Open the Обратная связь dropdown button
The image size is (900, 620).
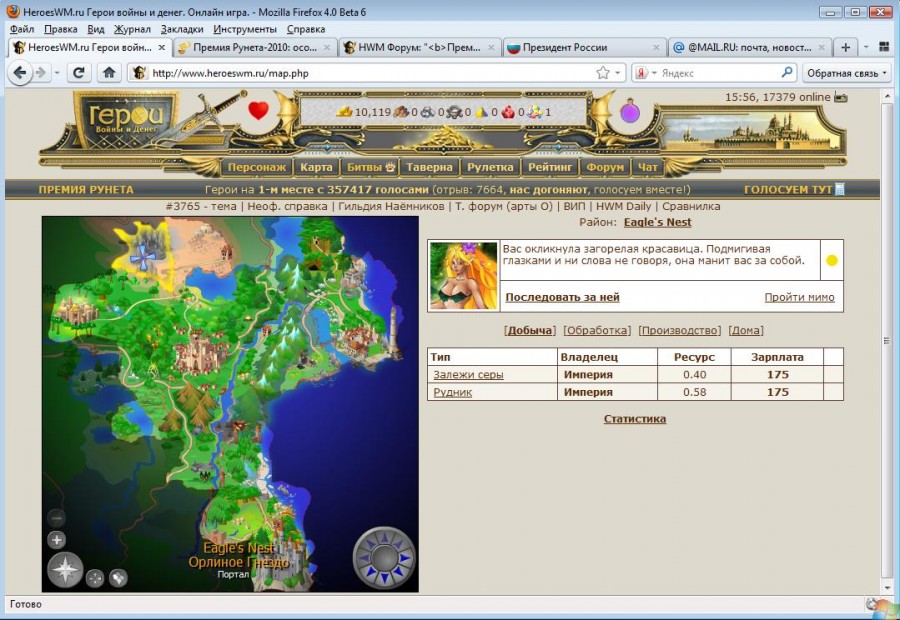(847, 73)
